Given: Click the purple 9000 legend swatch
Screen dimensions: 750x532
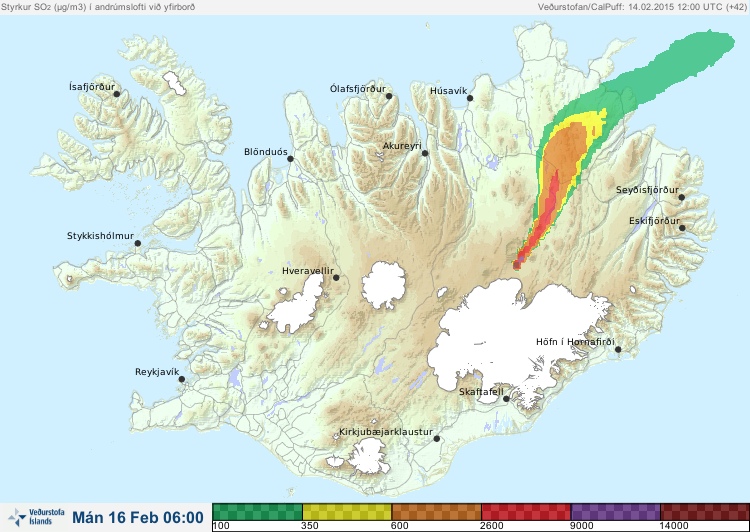Looking at the screenshot, I should tap(615, 512).
